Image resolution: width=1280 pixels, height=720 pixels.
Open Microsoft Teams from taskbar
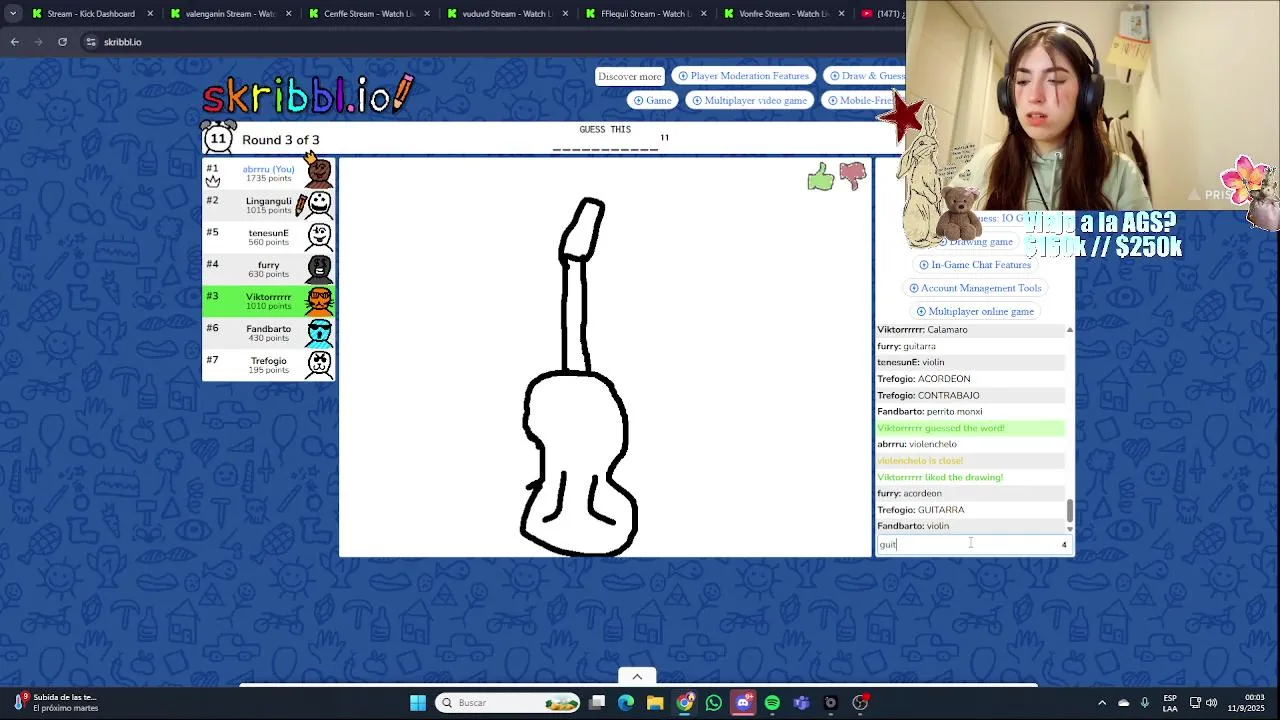[801, 703]
